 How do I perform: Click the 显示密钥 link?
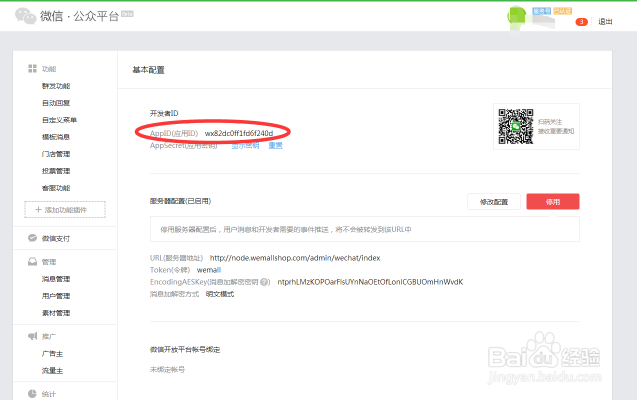click(245, 145)
